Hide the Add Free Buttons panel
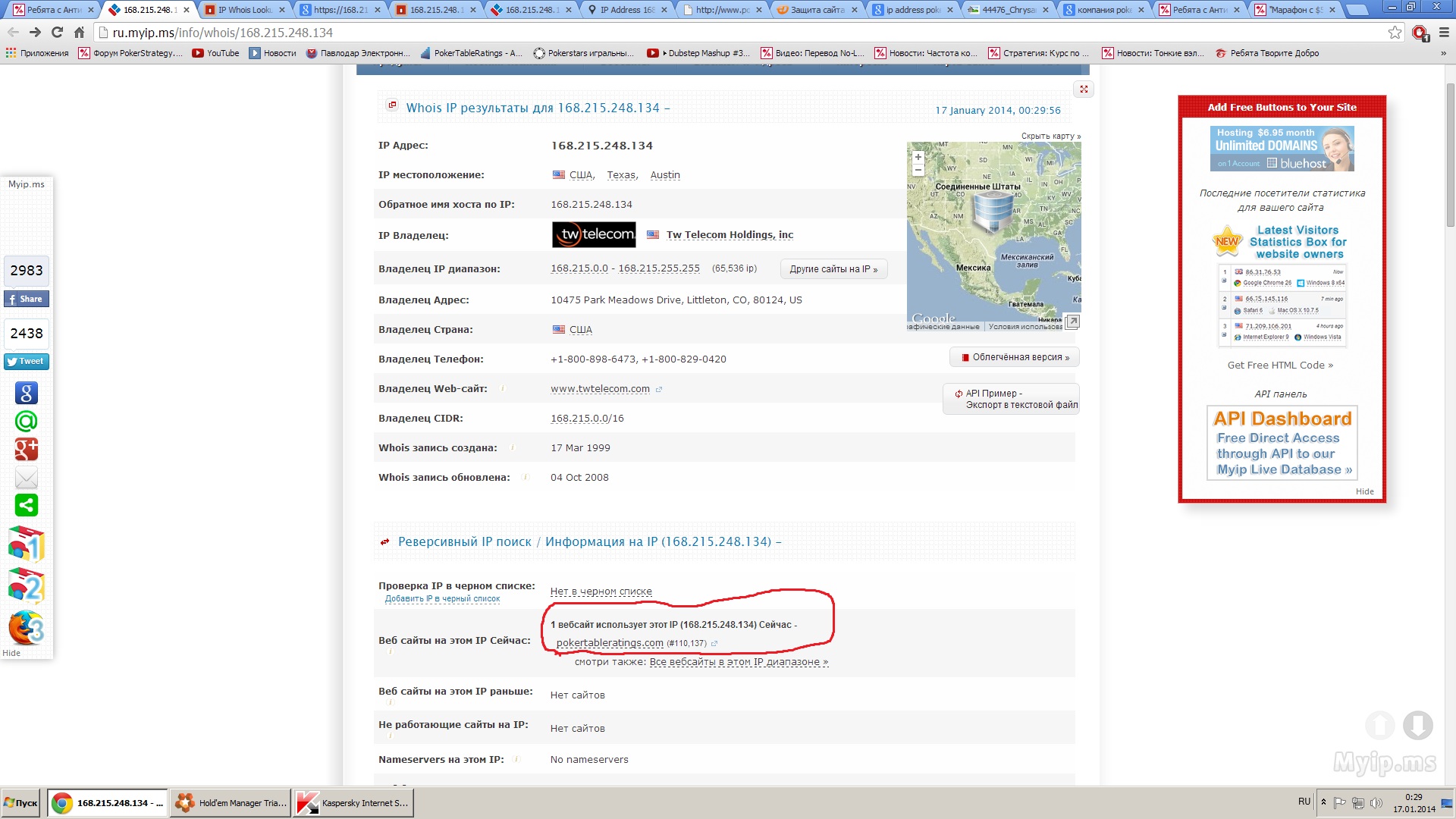1456x819 pixels. 1364,491
